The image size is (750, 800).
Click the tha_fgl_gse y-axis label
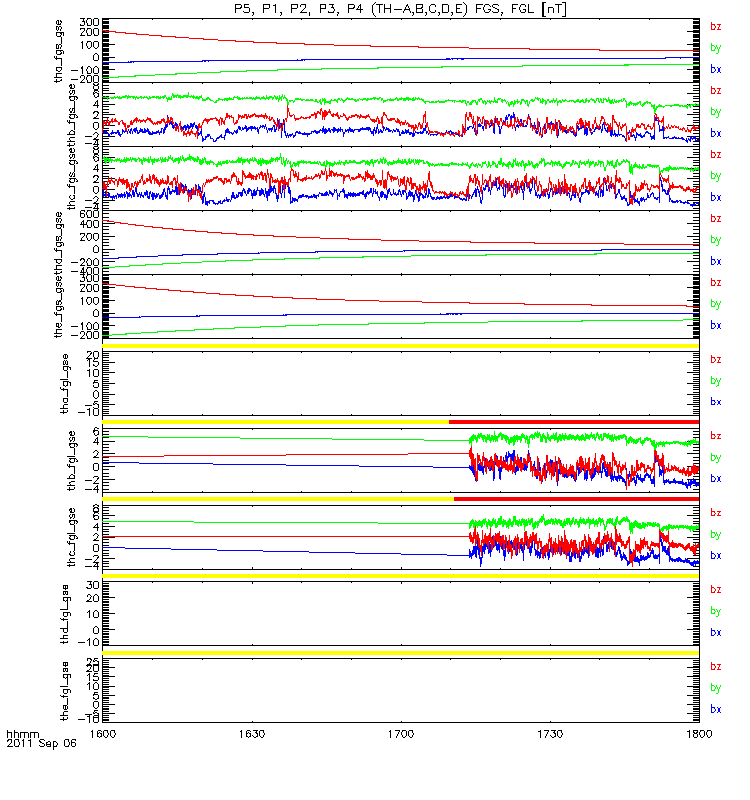coord(64,383)
